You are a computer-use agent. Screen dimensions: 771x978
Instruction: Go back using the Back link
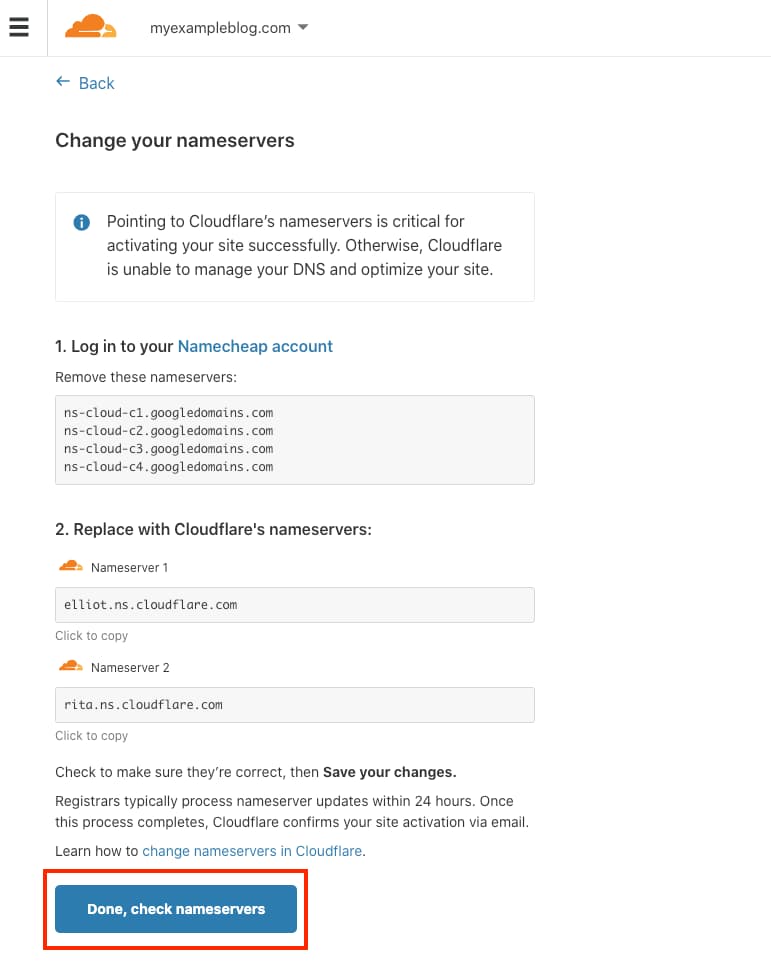[x=96, y=83]
